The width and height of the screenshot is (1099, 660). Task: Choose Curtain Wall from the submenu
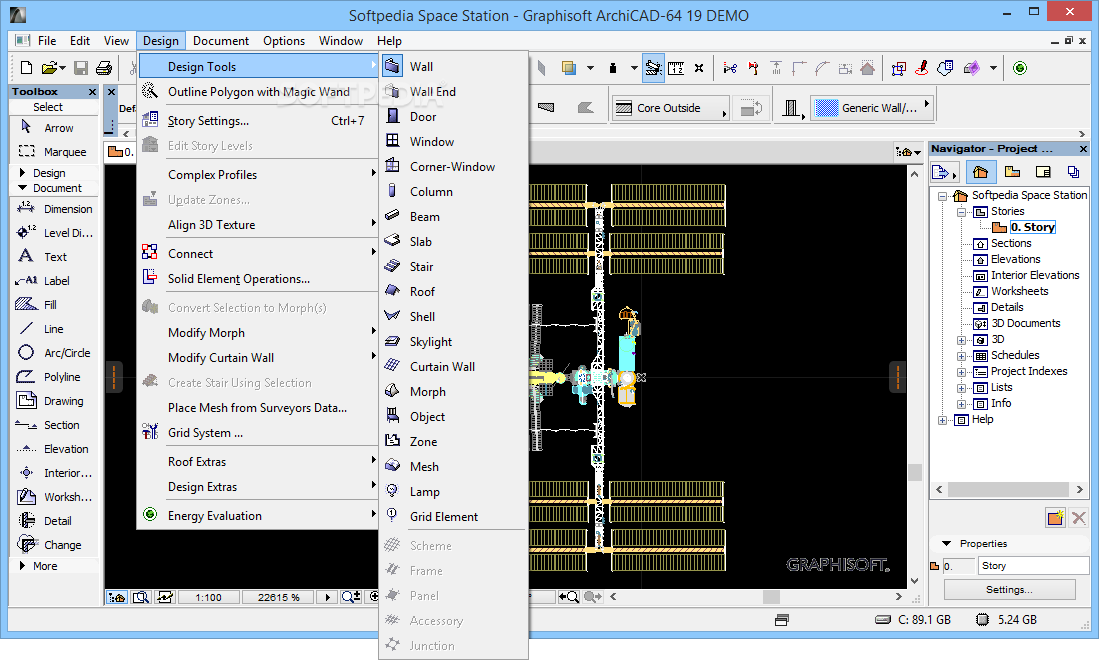(453, 366)
